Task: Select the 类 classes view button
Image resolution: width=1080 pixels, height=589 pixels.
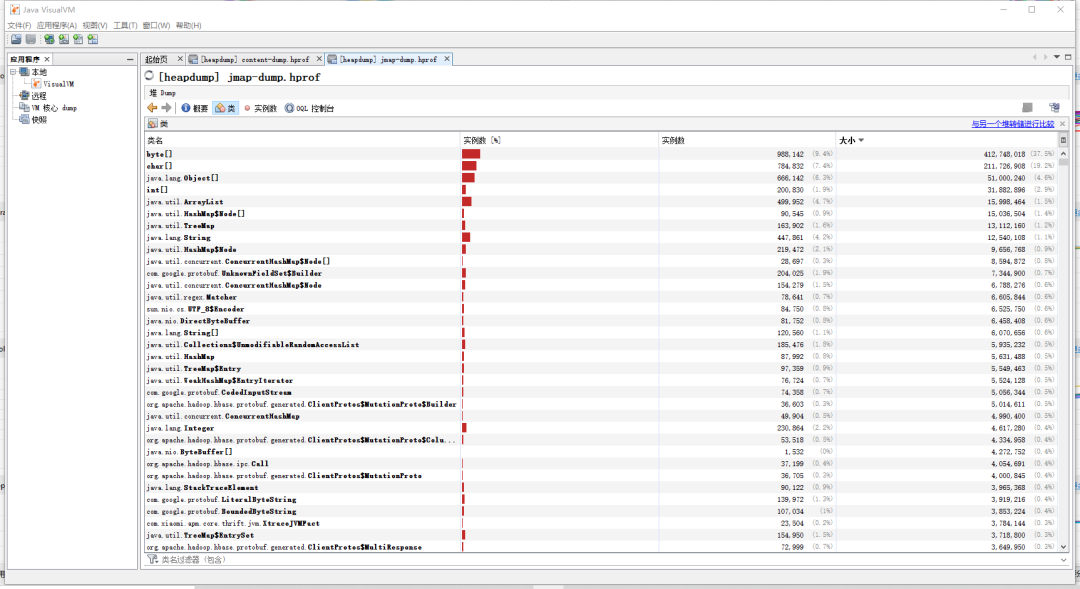Action: point(225,108)
